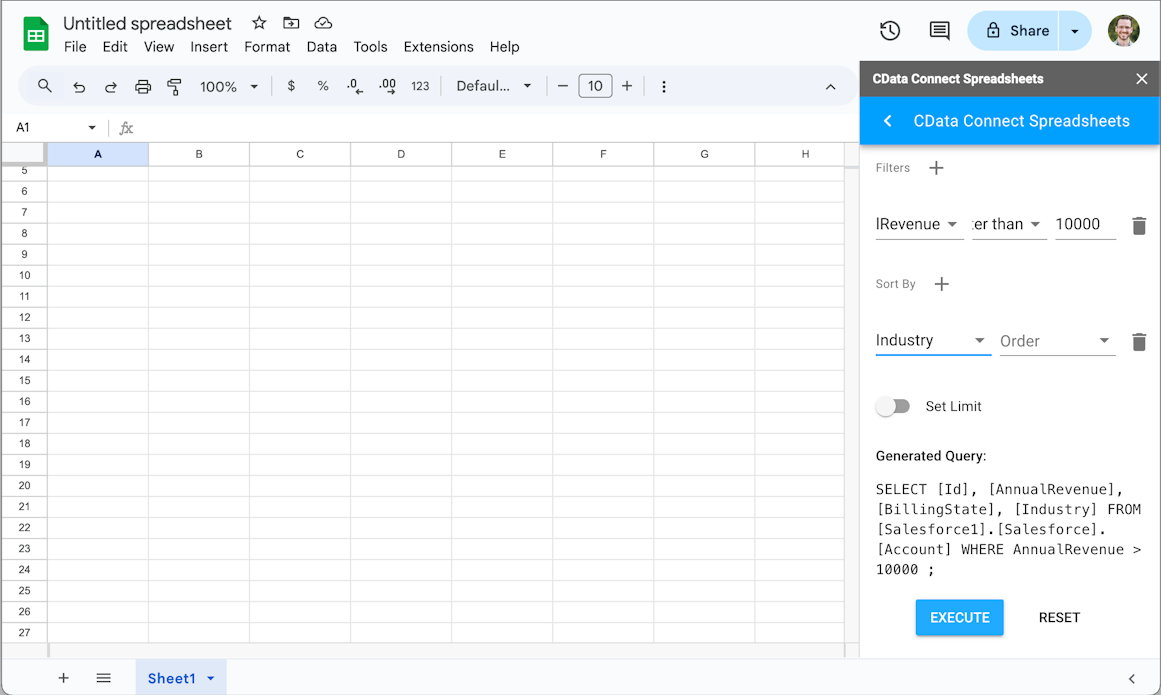This screenshot has height=695, width=1161.
Task: Click the EXECUTE button
Action: 959,617
